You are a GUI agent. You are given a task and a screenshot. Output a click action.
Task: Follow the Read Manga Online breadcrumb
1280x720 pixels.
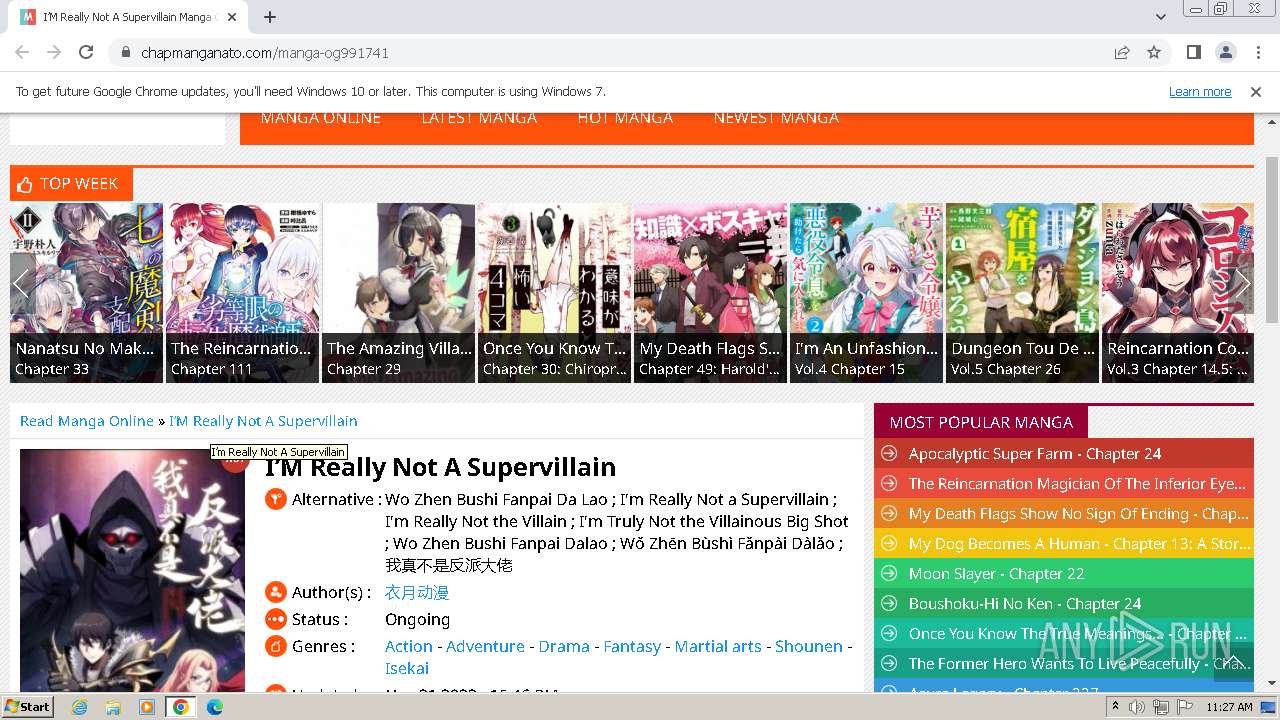[x=87, y=421]
